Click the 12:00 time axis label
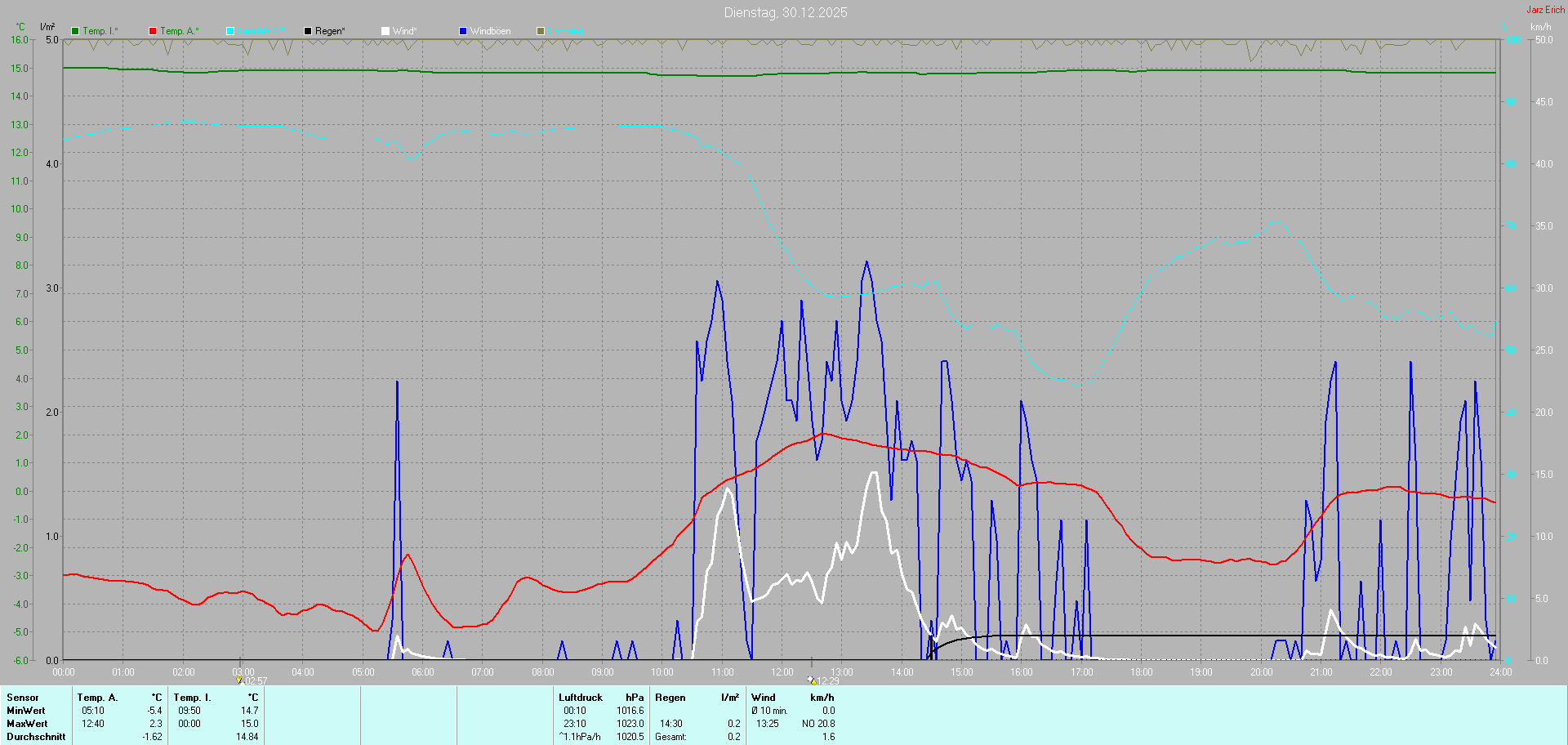1568x745 pixels. [x=782, y=672]
